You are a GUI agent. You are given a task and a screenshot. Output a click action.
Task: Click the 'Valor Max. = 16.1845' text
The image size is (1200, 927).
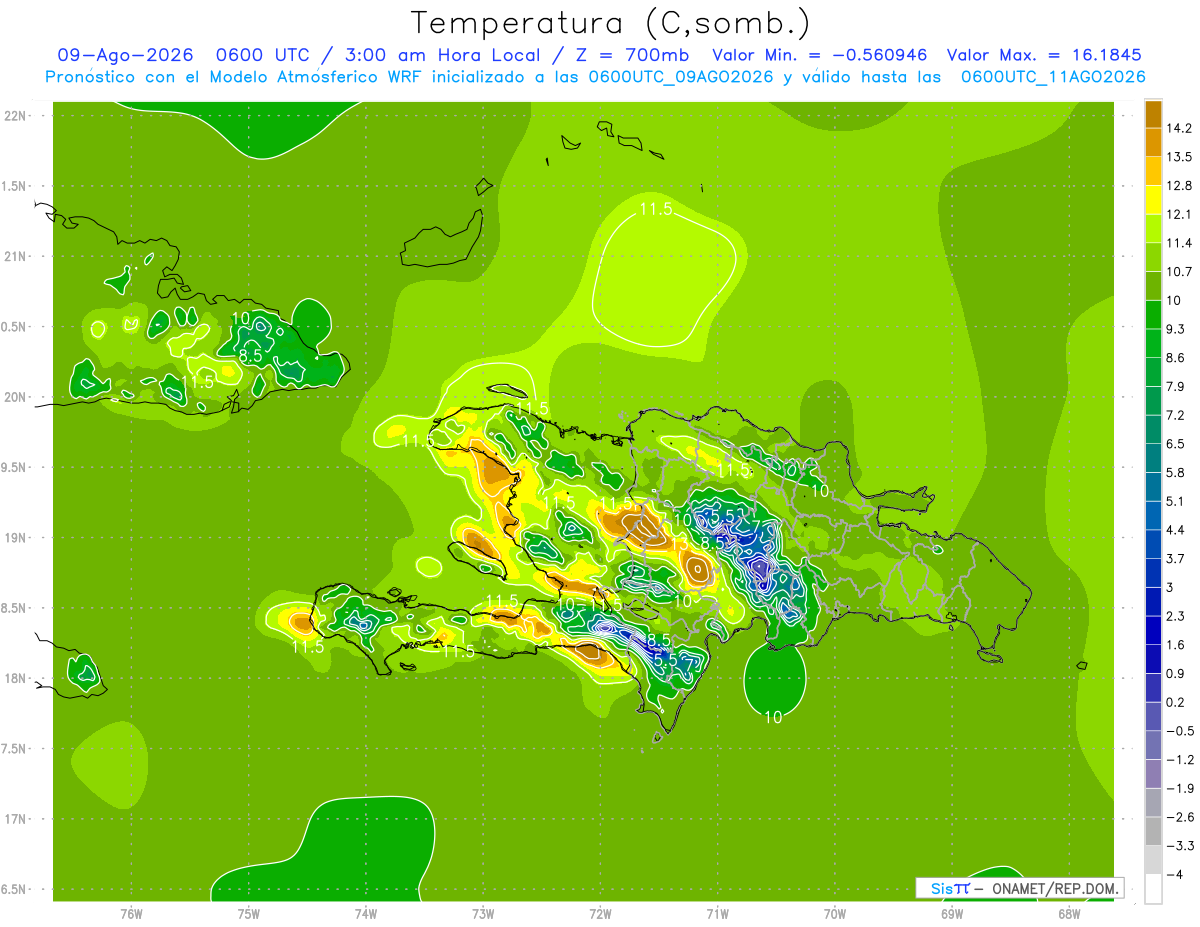[1044, 56]
